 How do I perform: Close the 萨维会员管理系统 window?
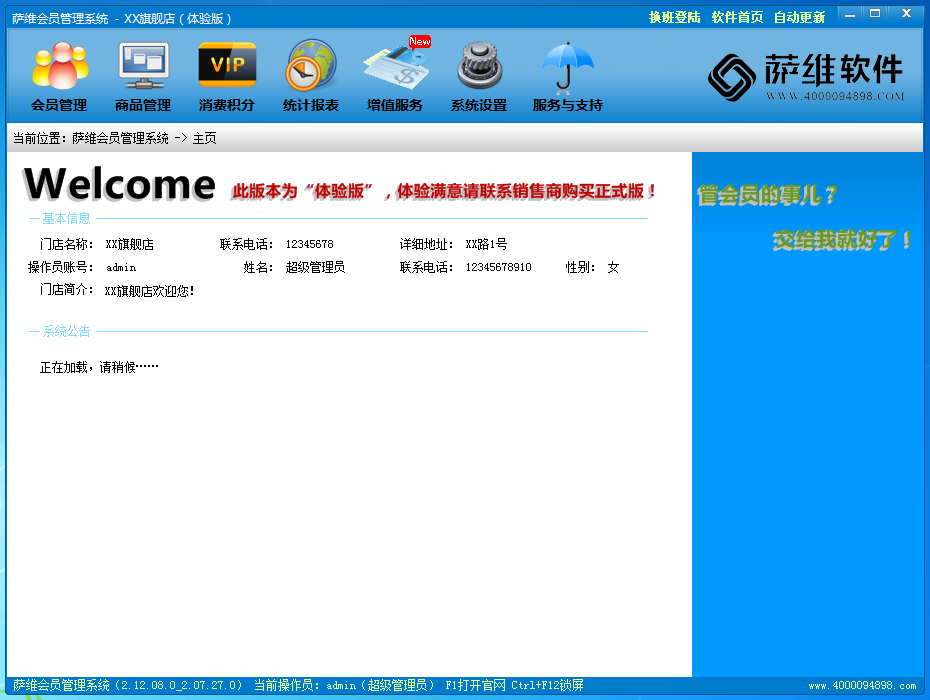click(906, 14)
